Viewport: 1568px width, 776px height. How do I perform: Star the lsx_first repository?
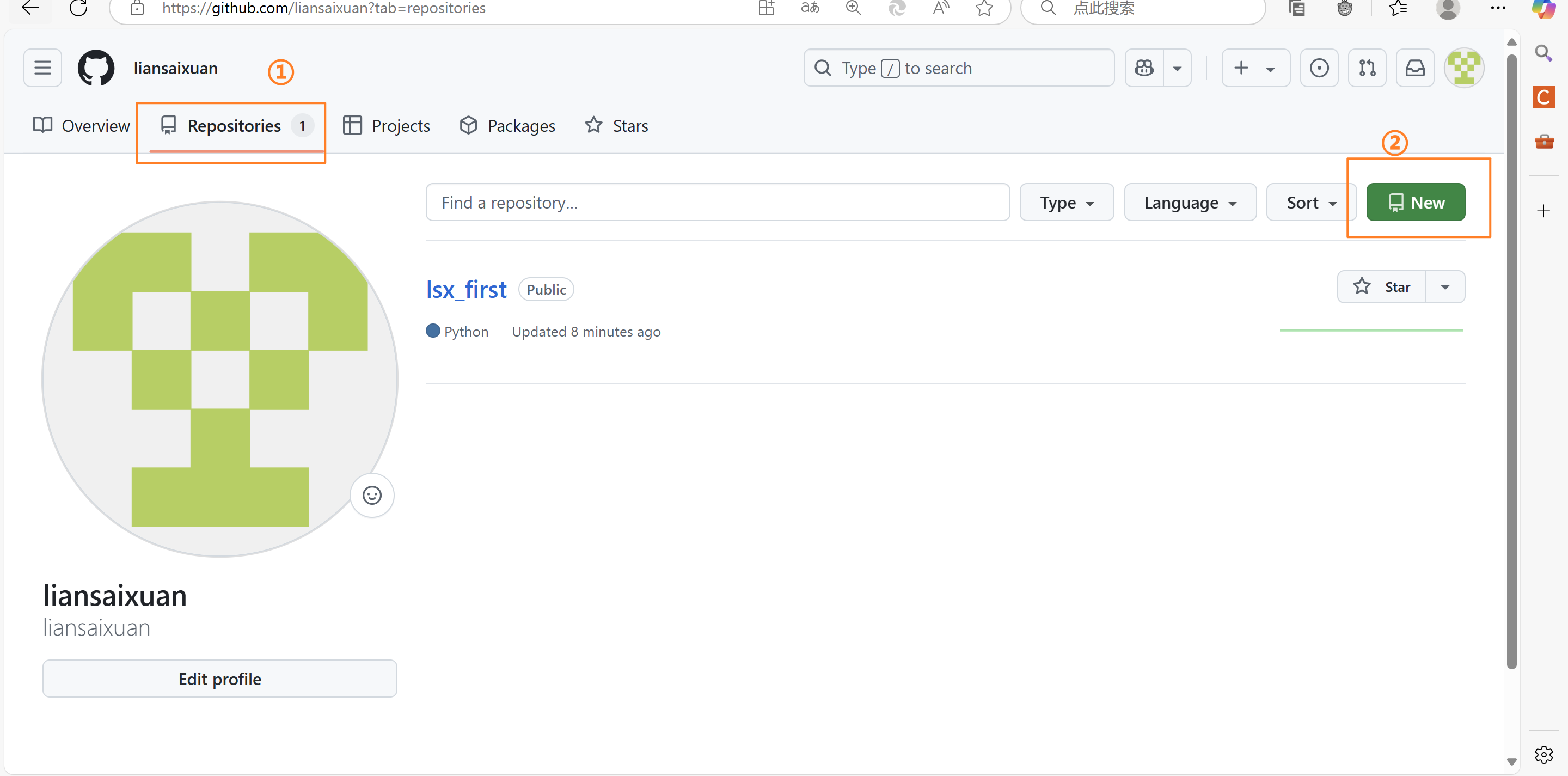1381,286
